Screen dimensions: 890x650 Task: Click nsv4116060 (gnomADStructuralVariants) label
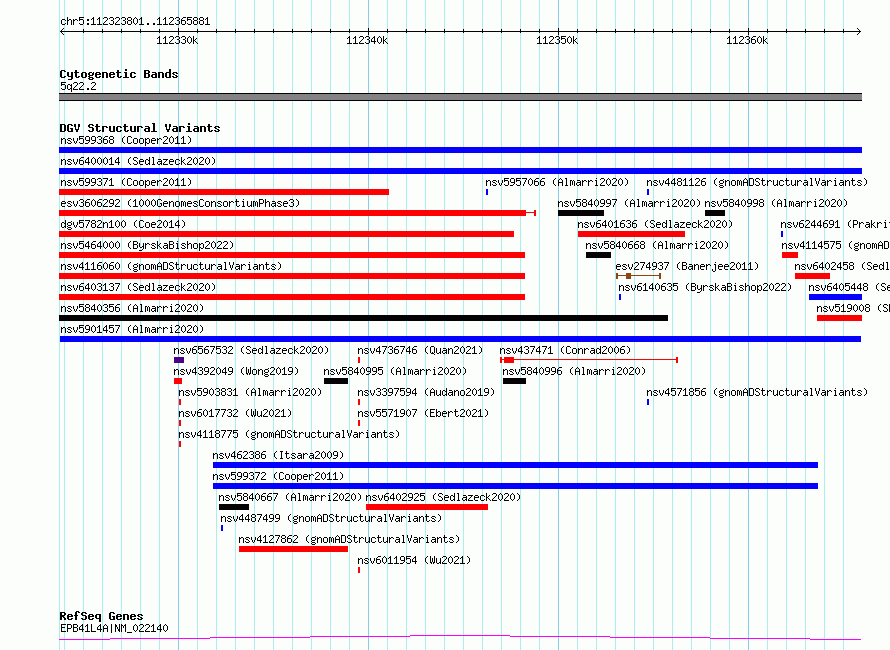171,266
